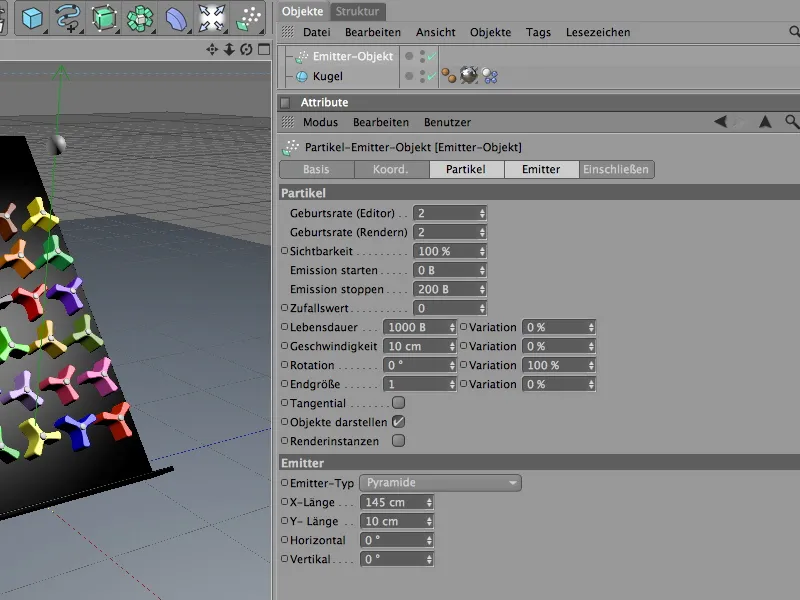The width and height of the screenshot is (800, 600).
Task: Click the green flower-shaped array icon
Action: tap(139, 18)
